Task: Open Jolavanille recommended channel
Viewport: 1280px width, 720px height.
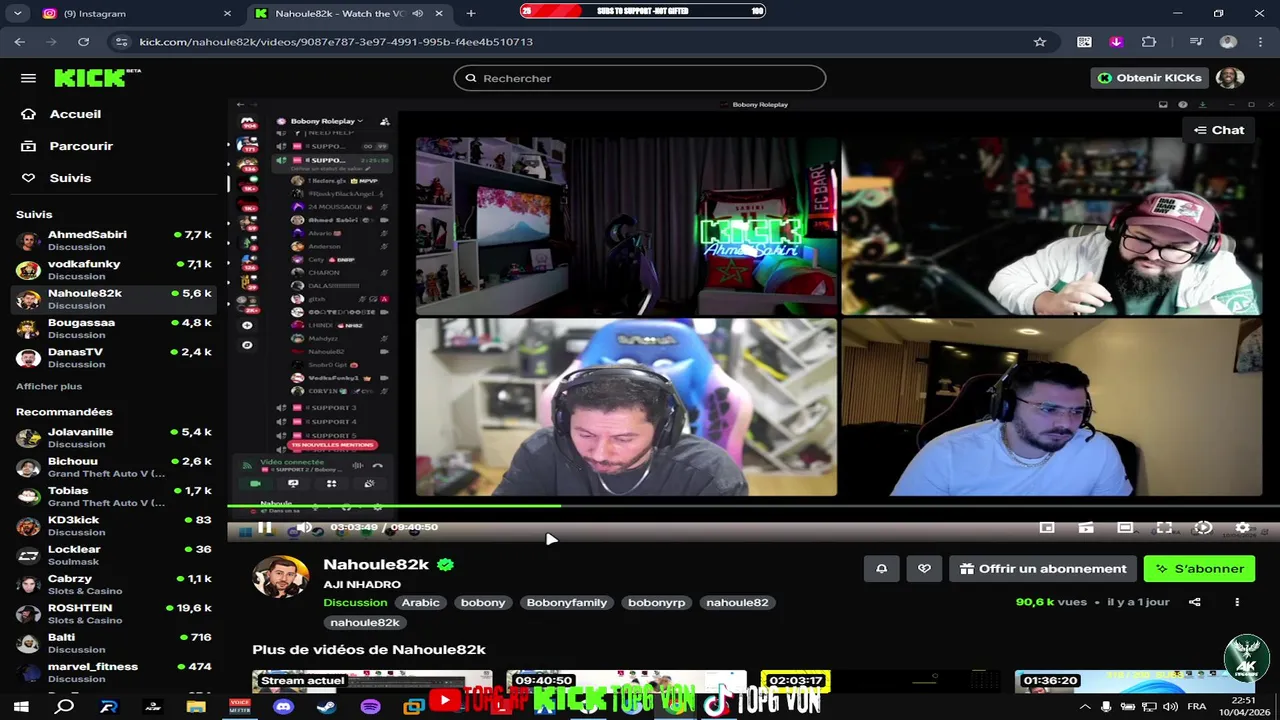Action: tap(114, 437)
